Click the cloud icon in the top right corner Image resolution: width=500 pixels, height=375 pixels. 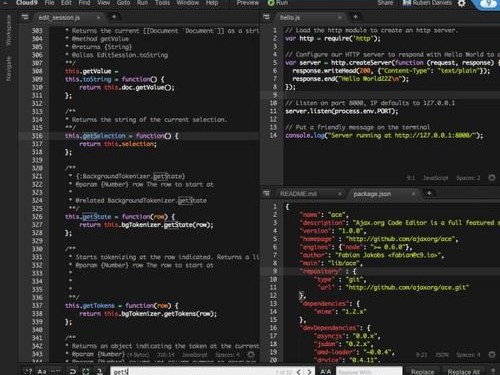coord(488,4)
